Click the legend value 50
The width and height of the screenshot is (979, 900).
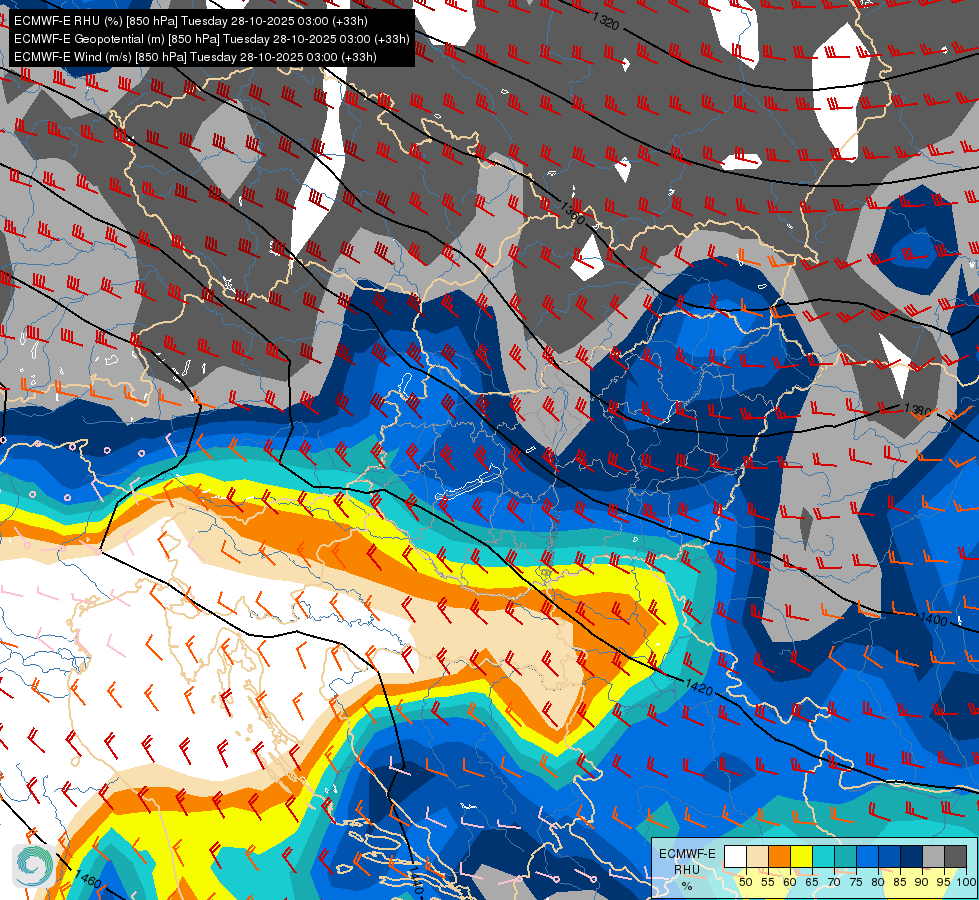(x=746, y=882)
